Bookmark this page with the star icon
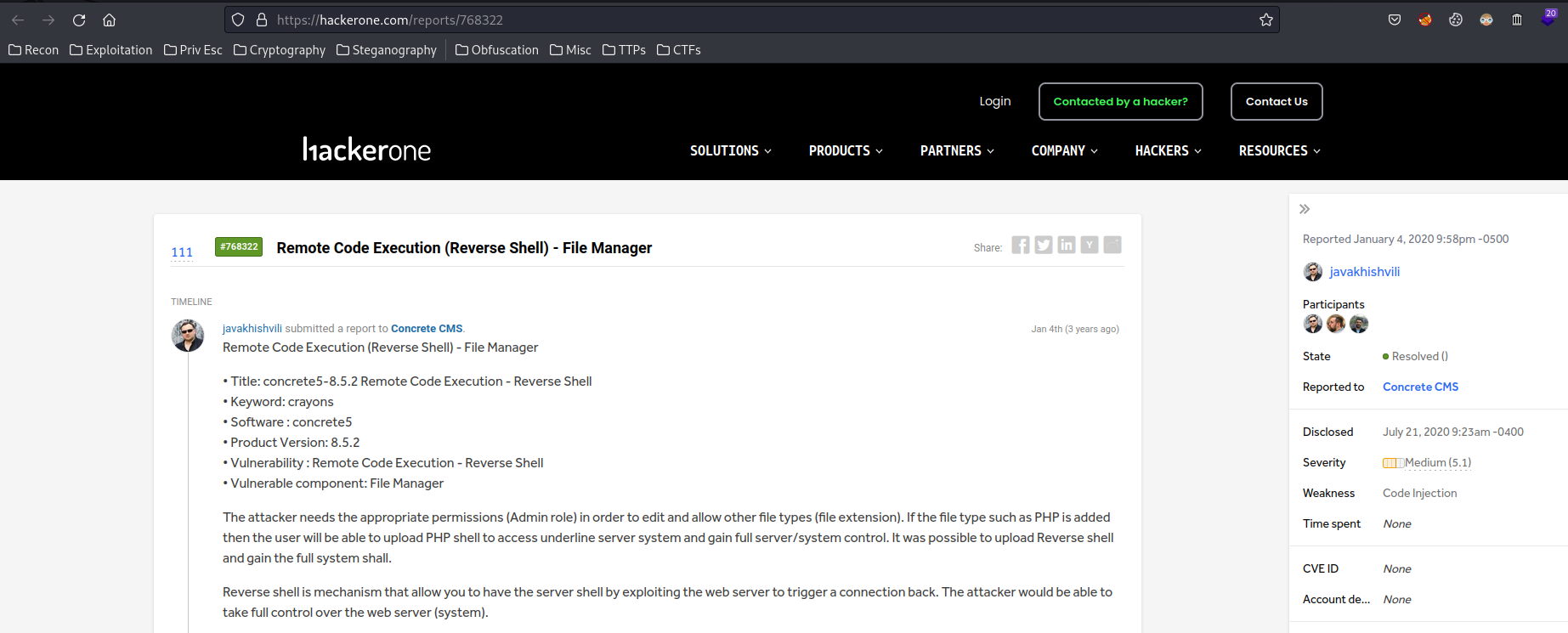Screen dimensions: 1568x633 pyautogui.click(x=1266, y=20)
